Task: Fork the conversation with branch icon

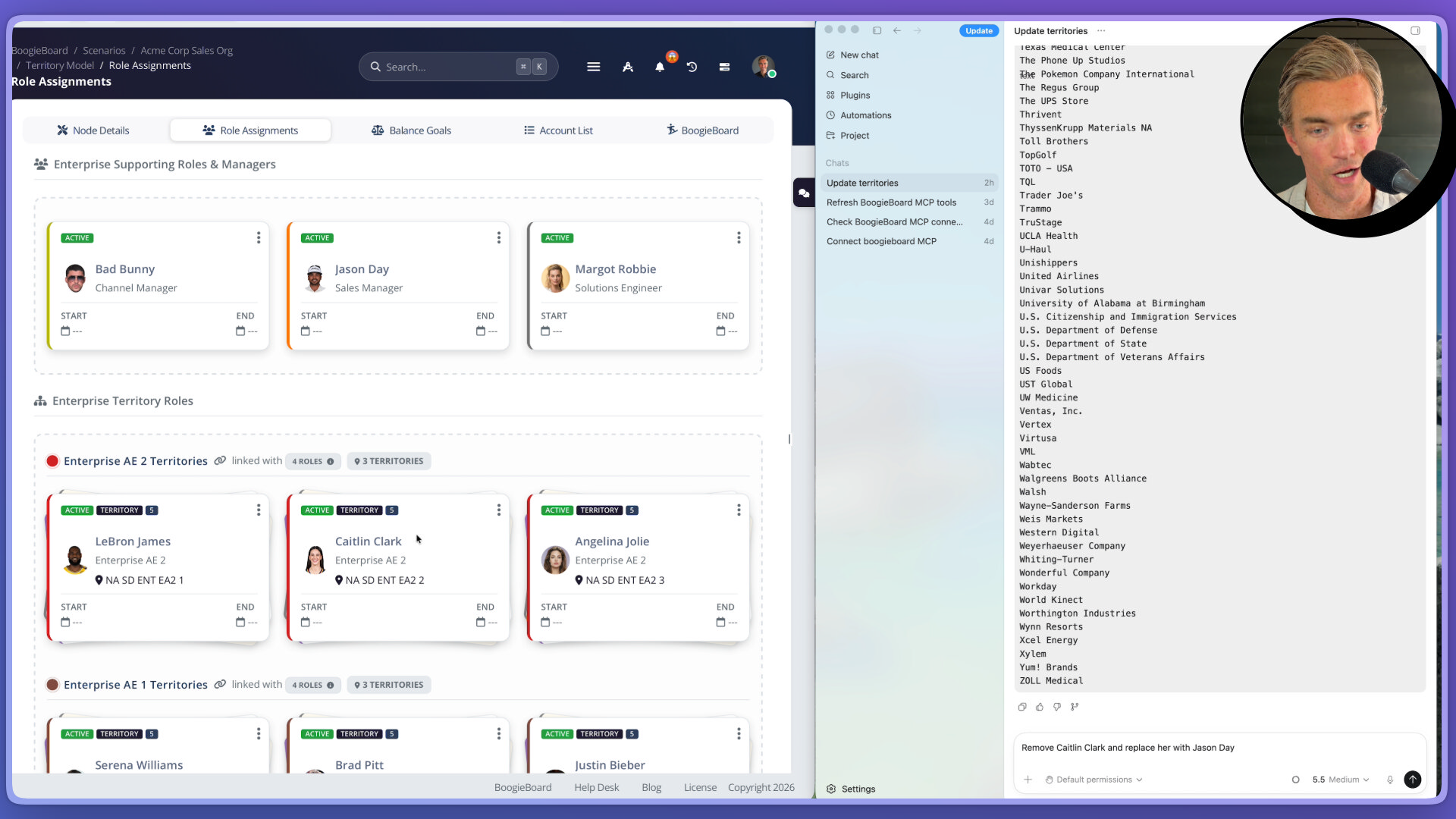Action: pos(1075,707)
